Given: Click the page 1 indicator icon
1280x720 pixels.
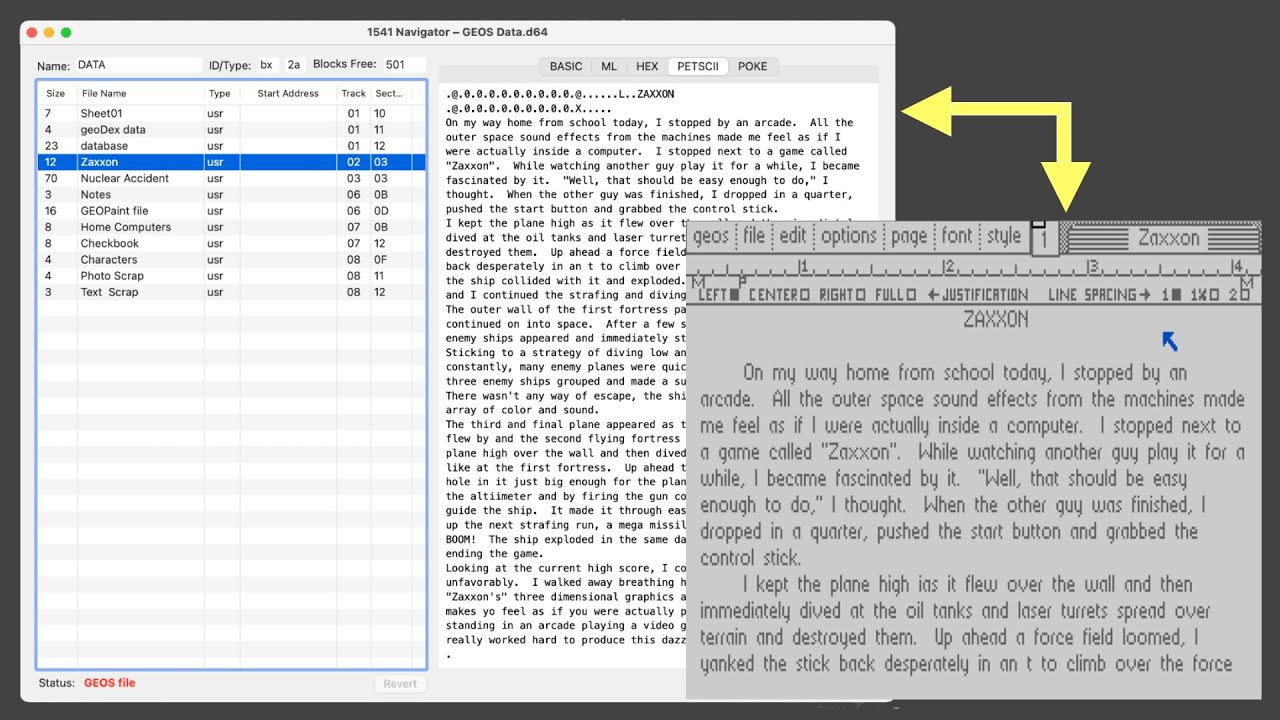Looking at the screenshot, I should (x=1045, y=238).
